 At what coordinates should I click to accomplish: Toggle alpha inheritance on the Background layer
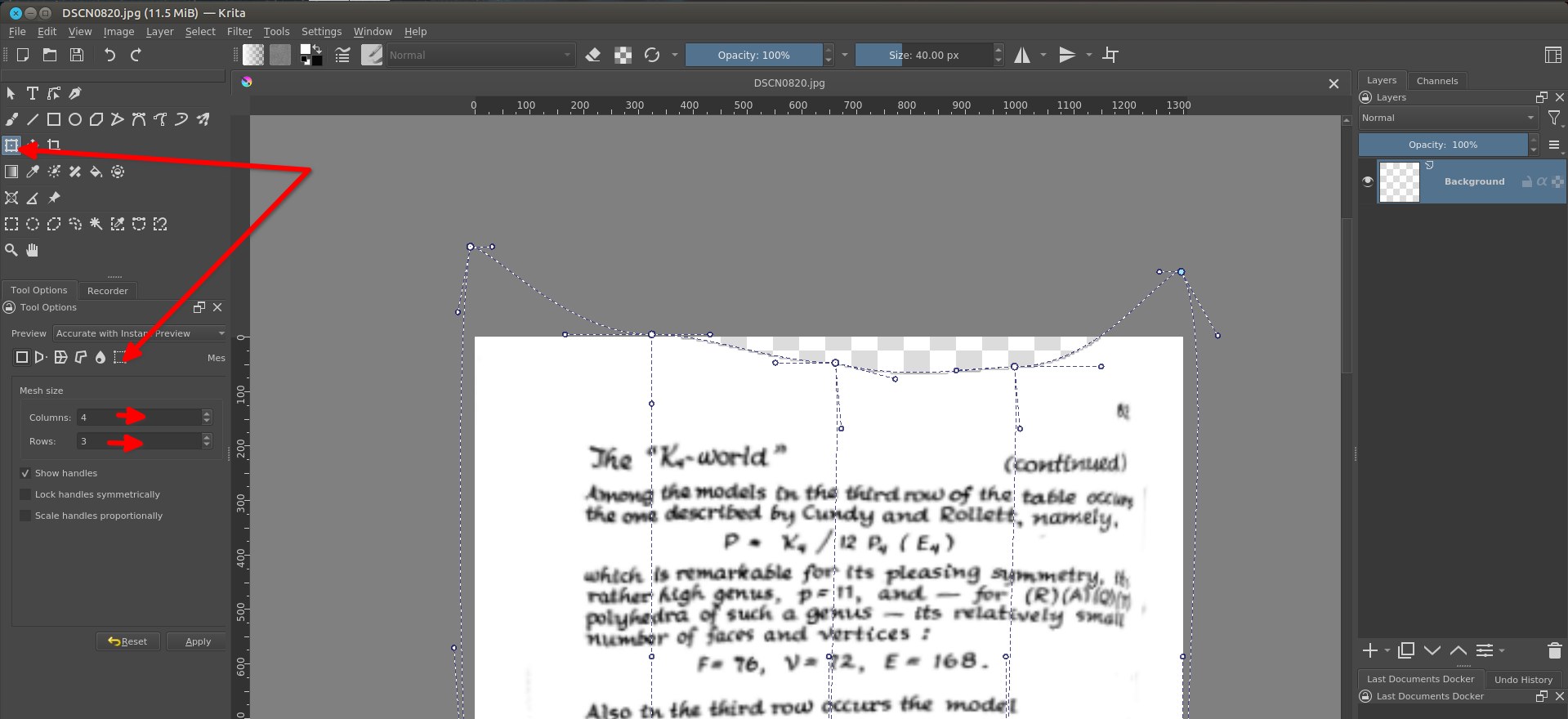(1541, 181)
